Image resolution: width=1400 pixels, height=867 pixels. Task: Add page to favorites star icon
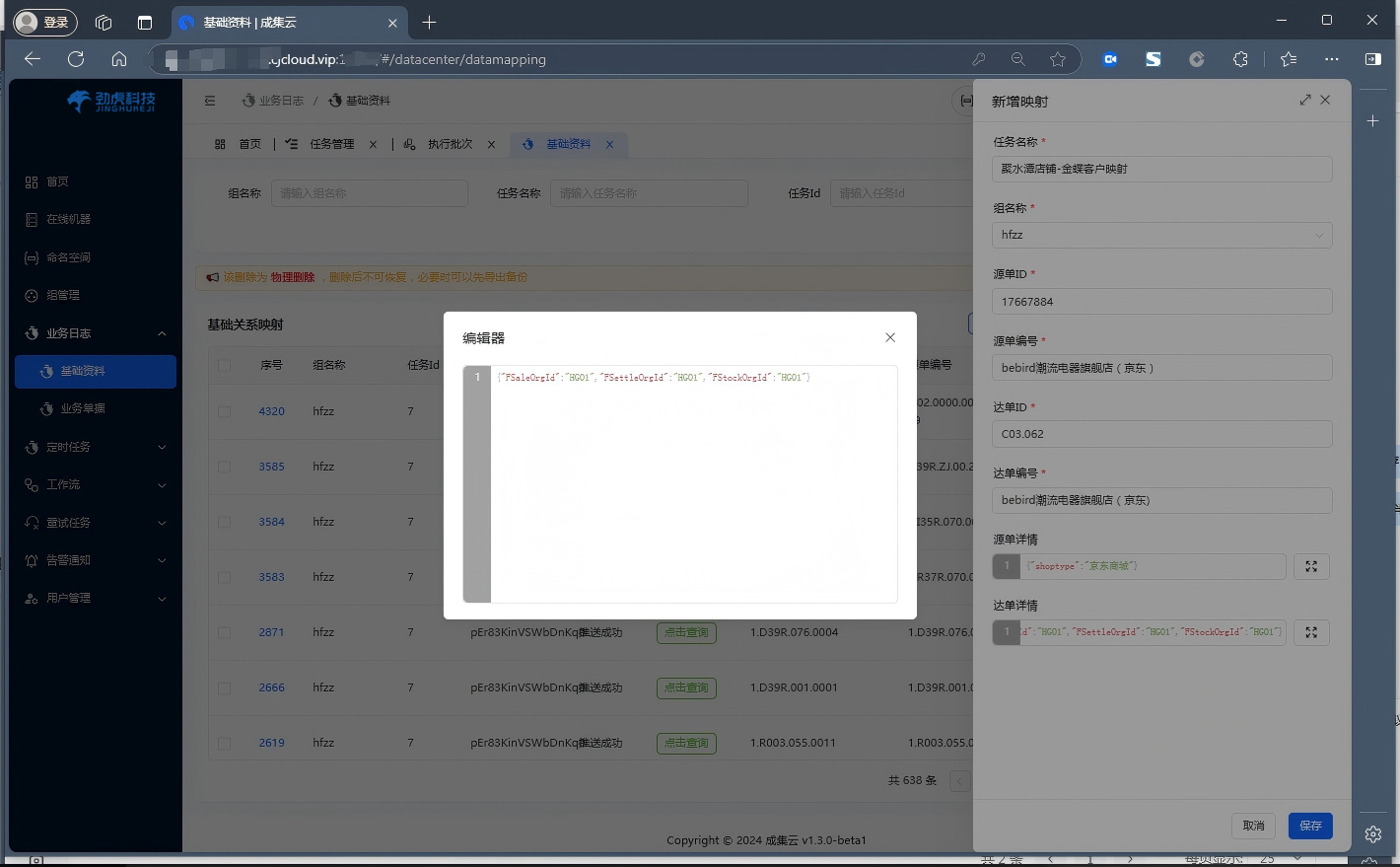tap(1058, 59)
